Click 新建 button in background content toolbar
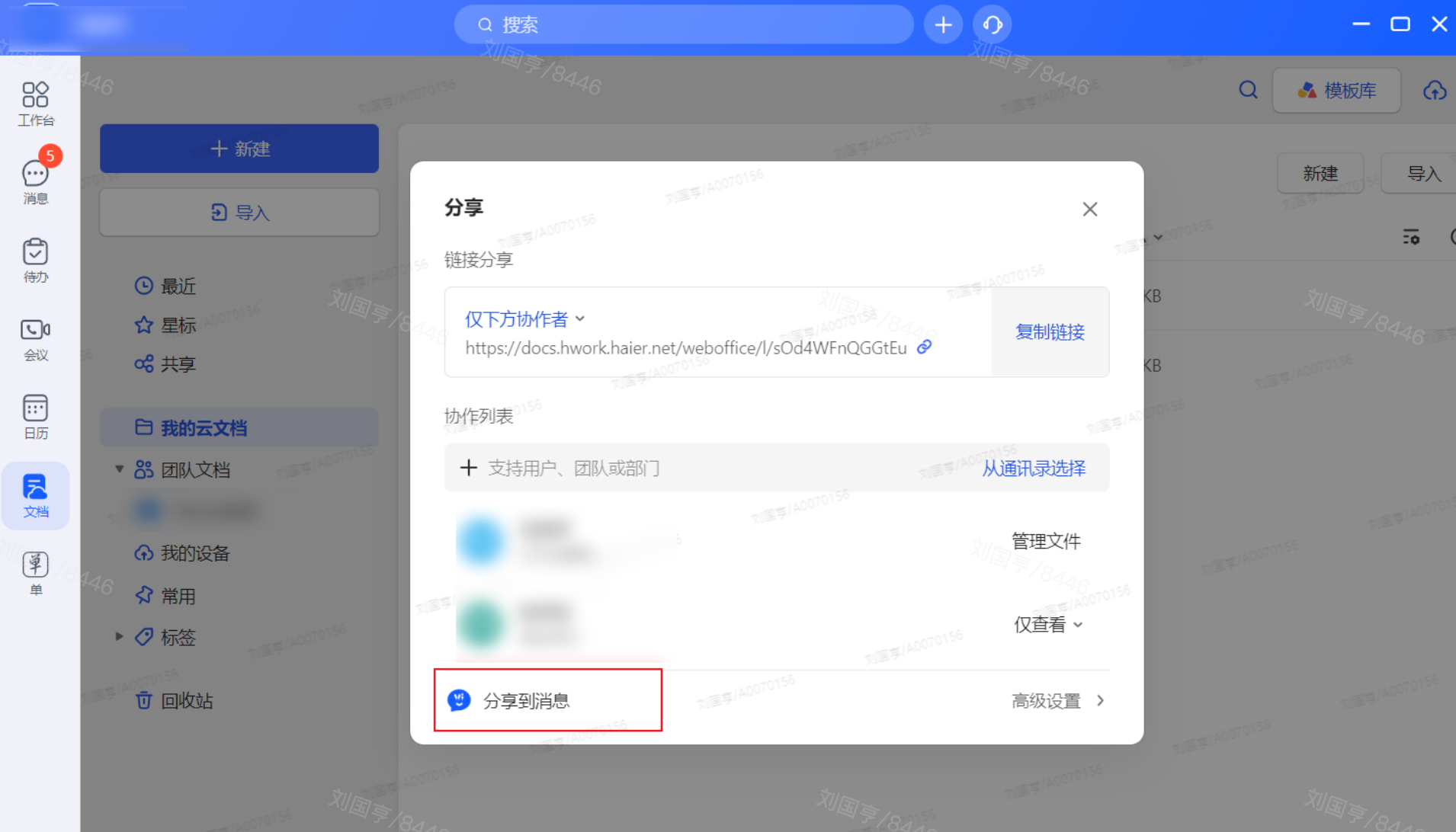Image resolution: width=1456 pixels, height=832 pixels. coord(1320,173)
